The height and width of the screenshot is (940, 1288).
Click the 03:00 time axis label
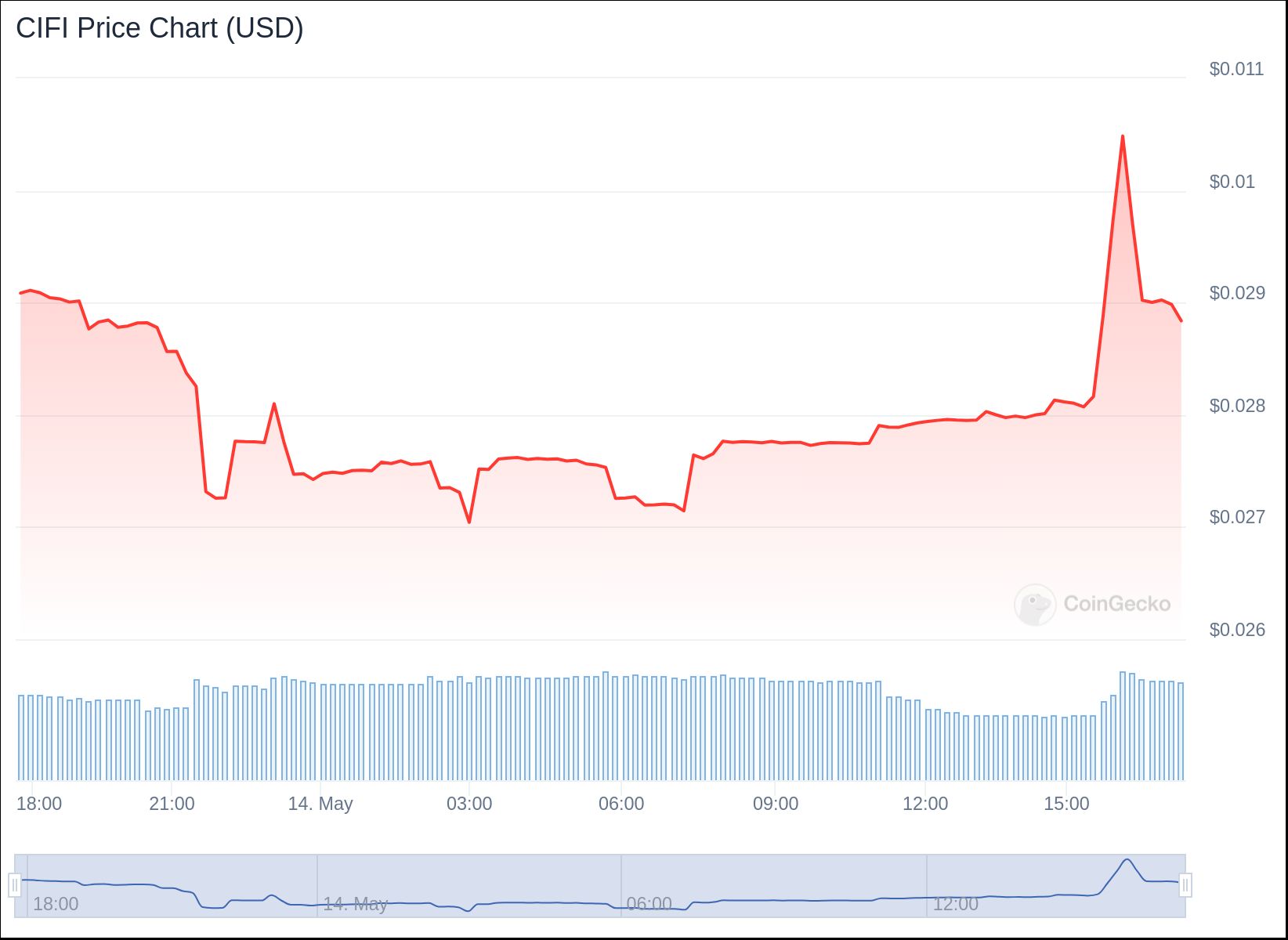click(x=469, y=804)
